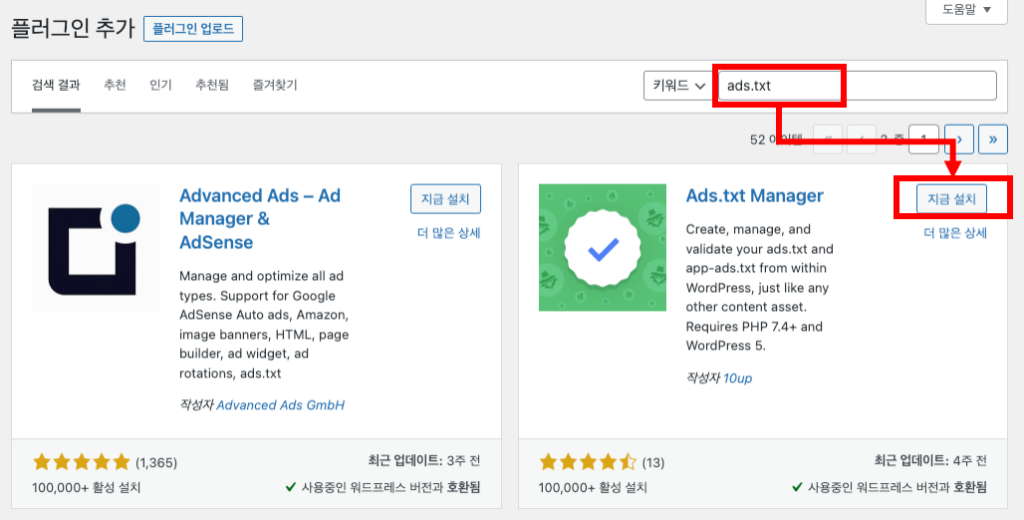The width and height of the screenshot is (1024, 520).
Task: Click the (13) rating count
Action: pyautogui.click(x=653, y=463)
